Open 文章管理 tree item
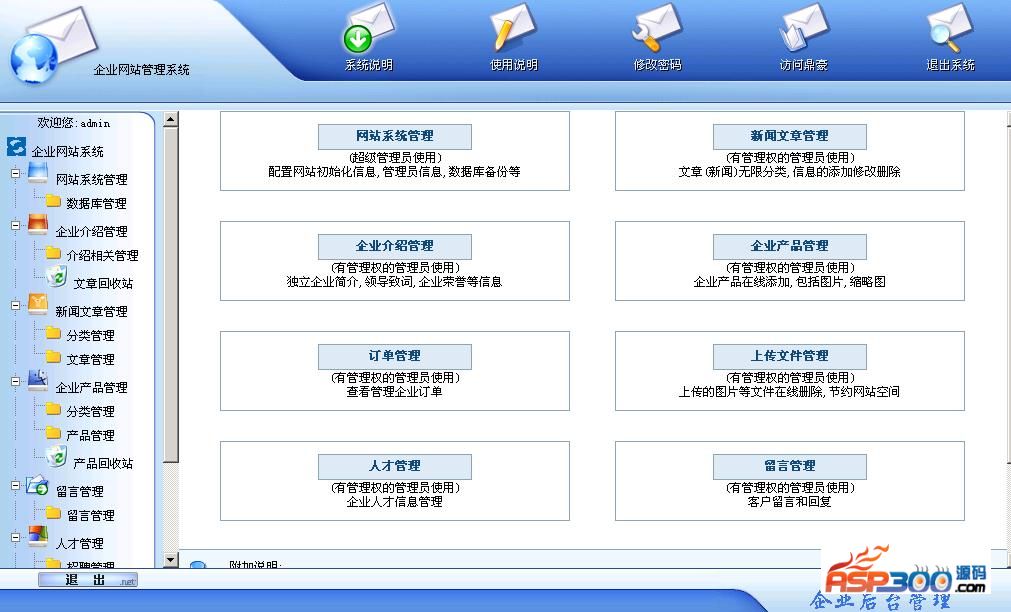 [x=90, y=359]
